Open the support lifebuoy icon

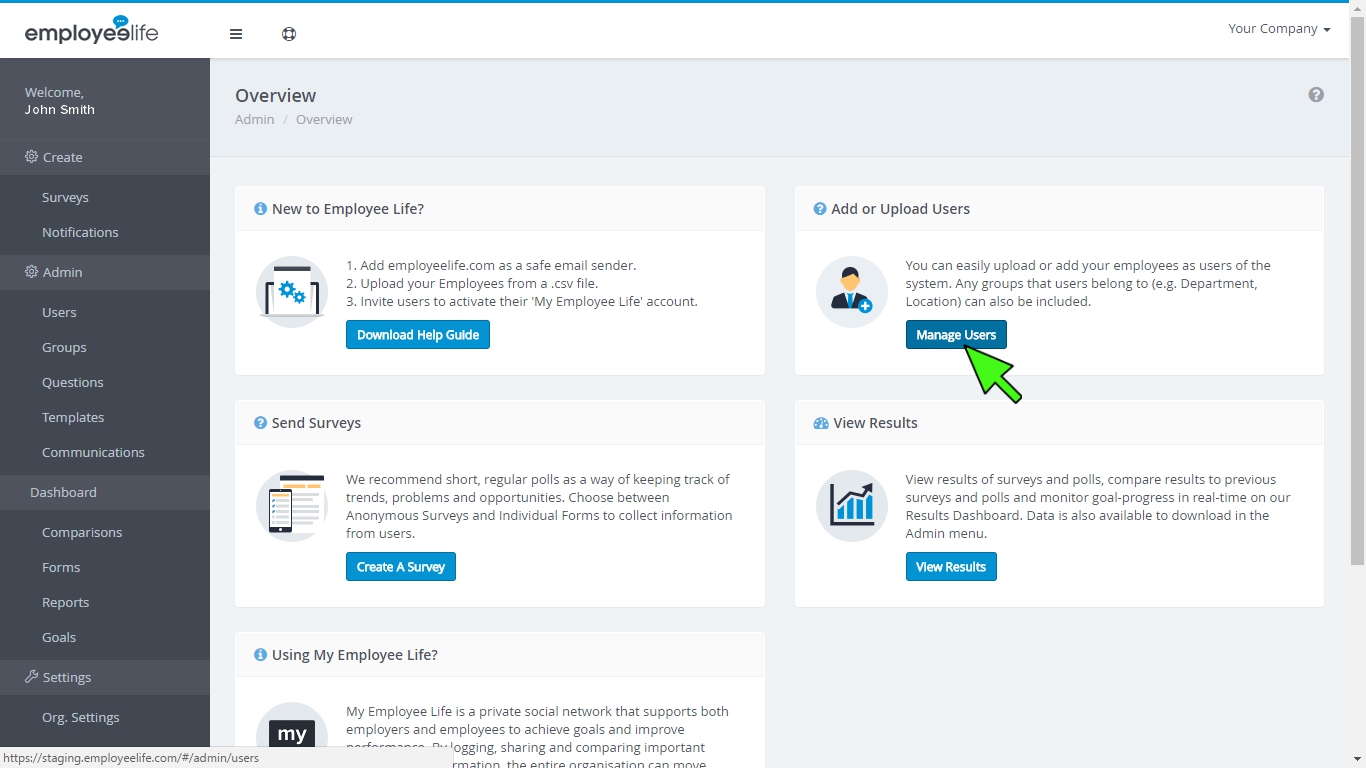point(289,34)
